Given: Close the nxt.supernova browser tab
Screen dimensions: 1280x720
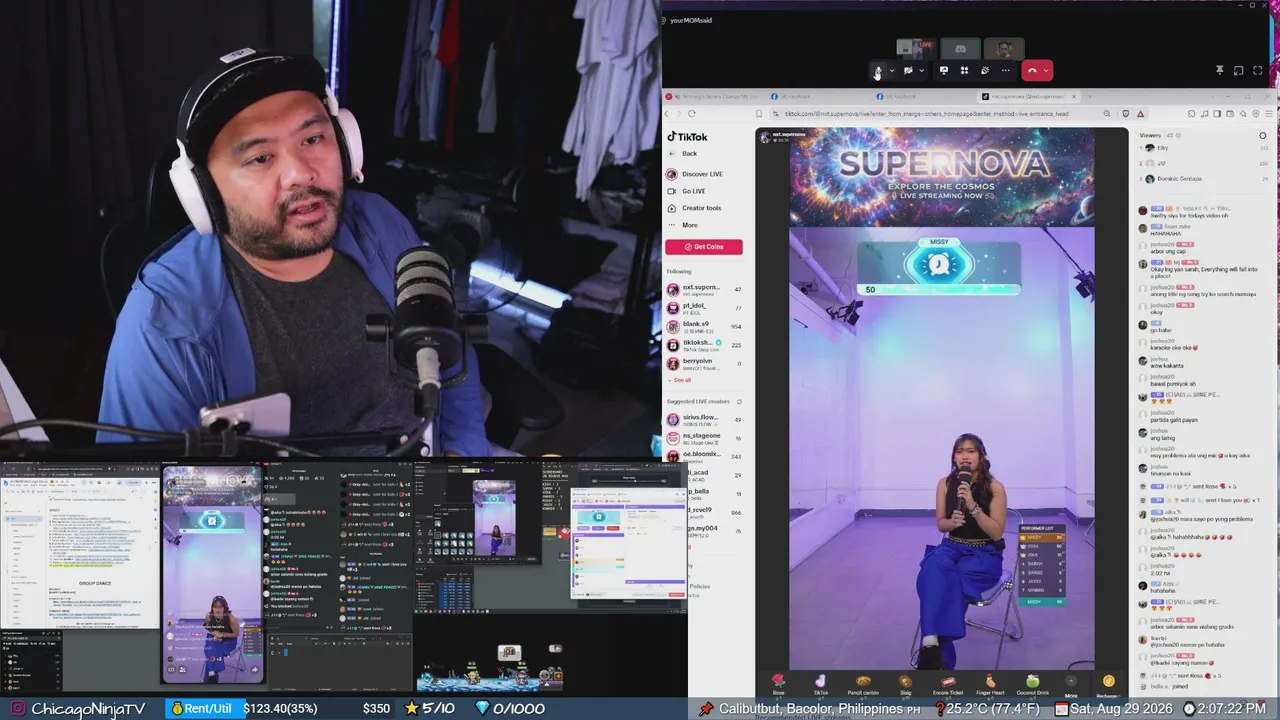Looking at the screenshot, I should 1074,97.
